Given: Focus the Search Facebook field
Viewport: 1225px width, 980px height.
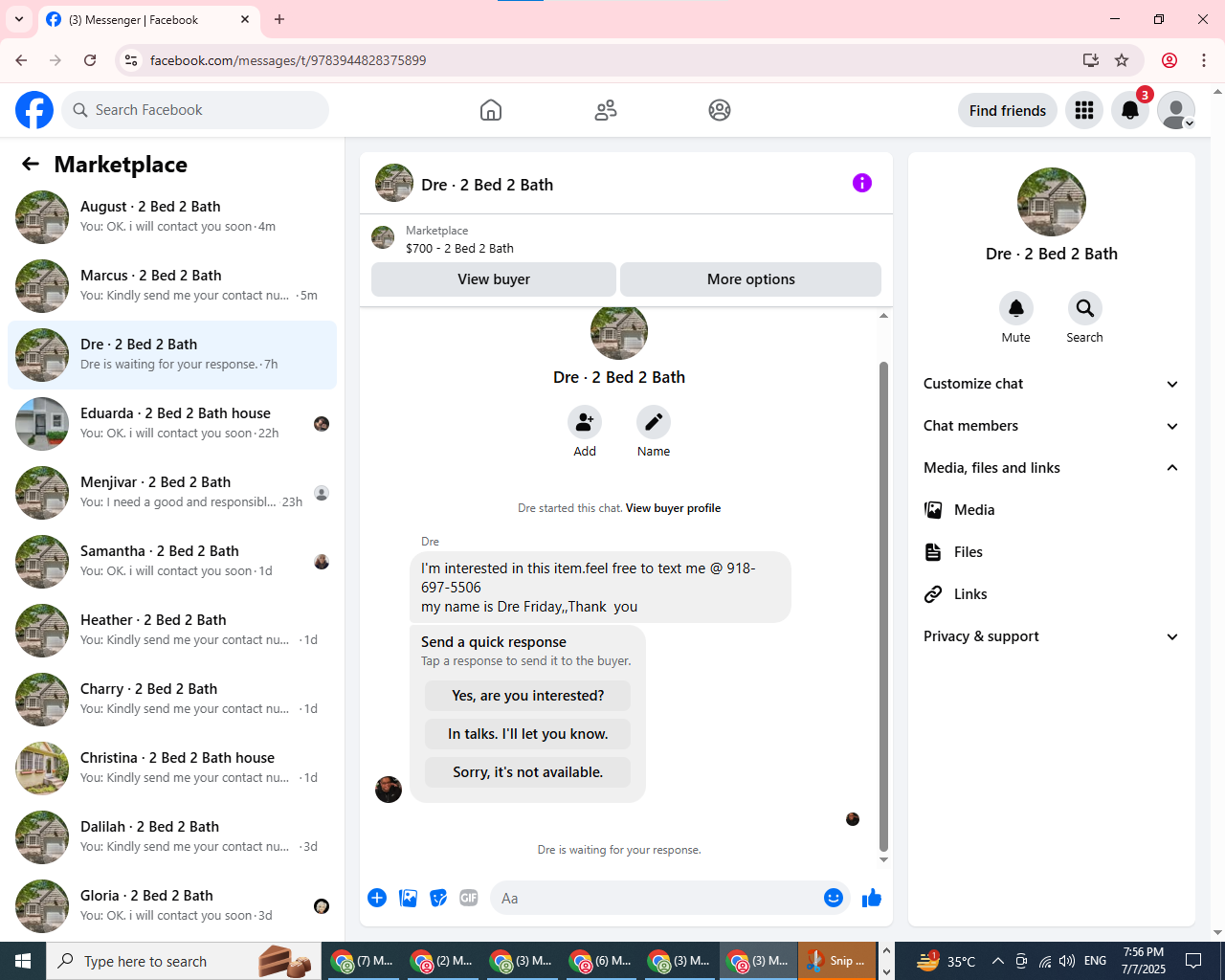Looking at the screenshot, I should (x=196, y=110).
